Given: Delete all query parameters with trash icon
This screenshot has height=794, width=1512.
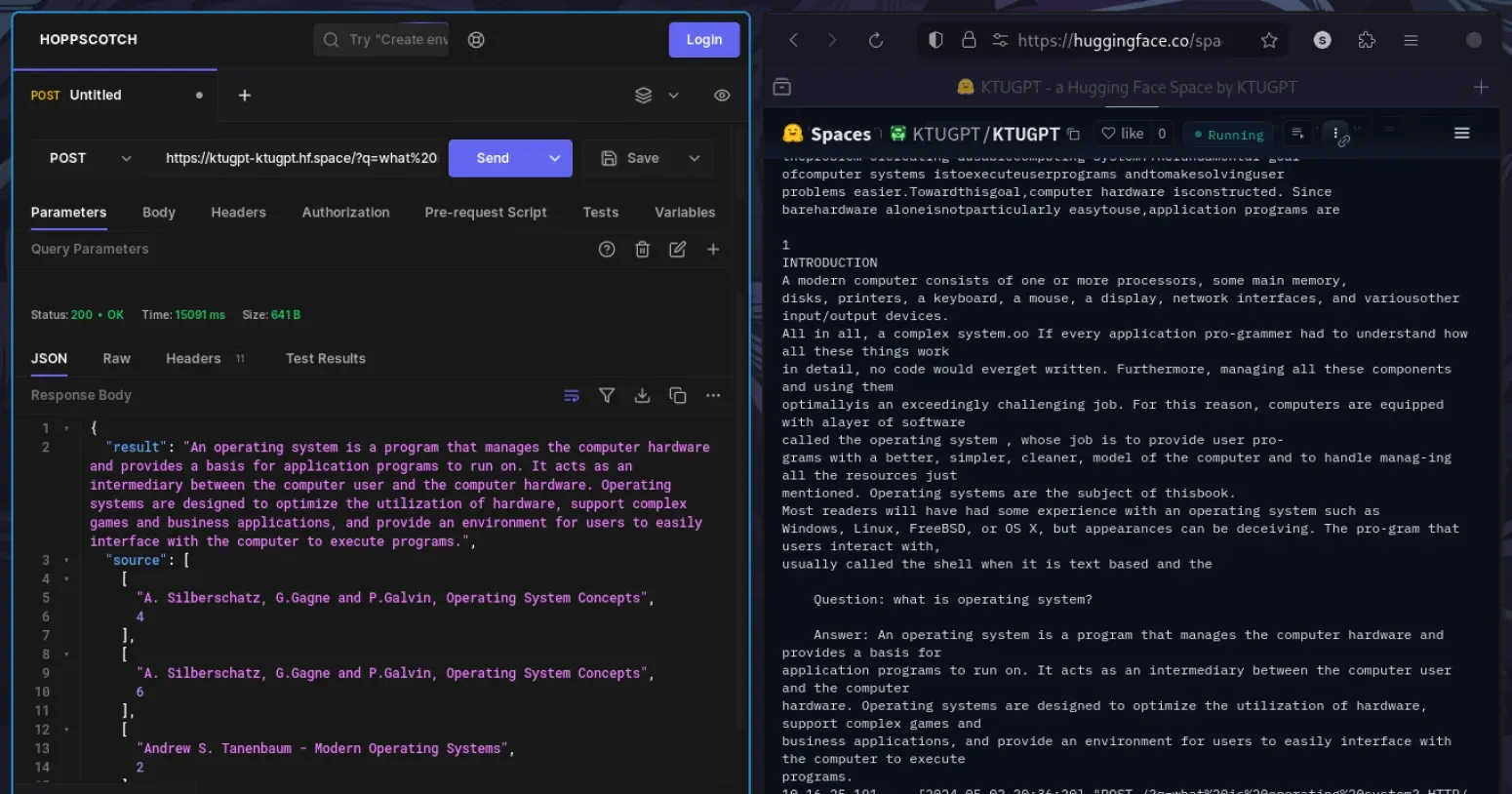Looking at the screenshot, I should [642, 249].
